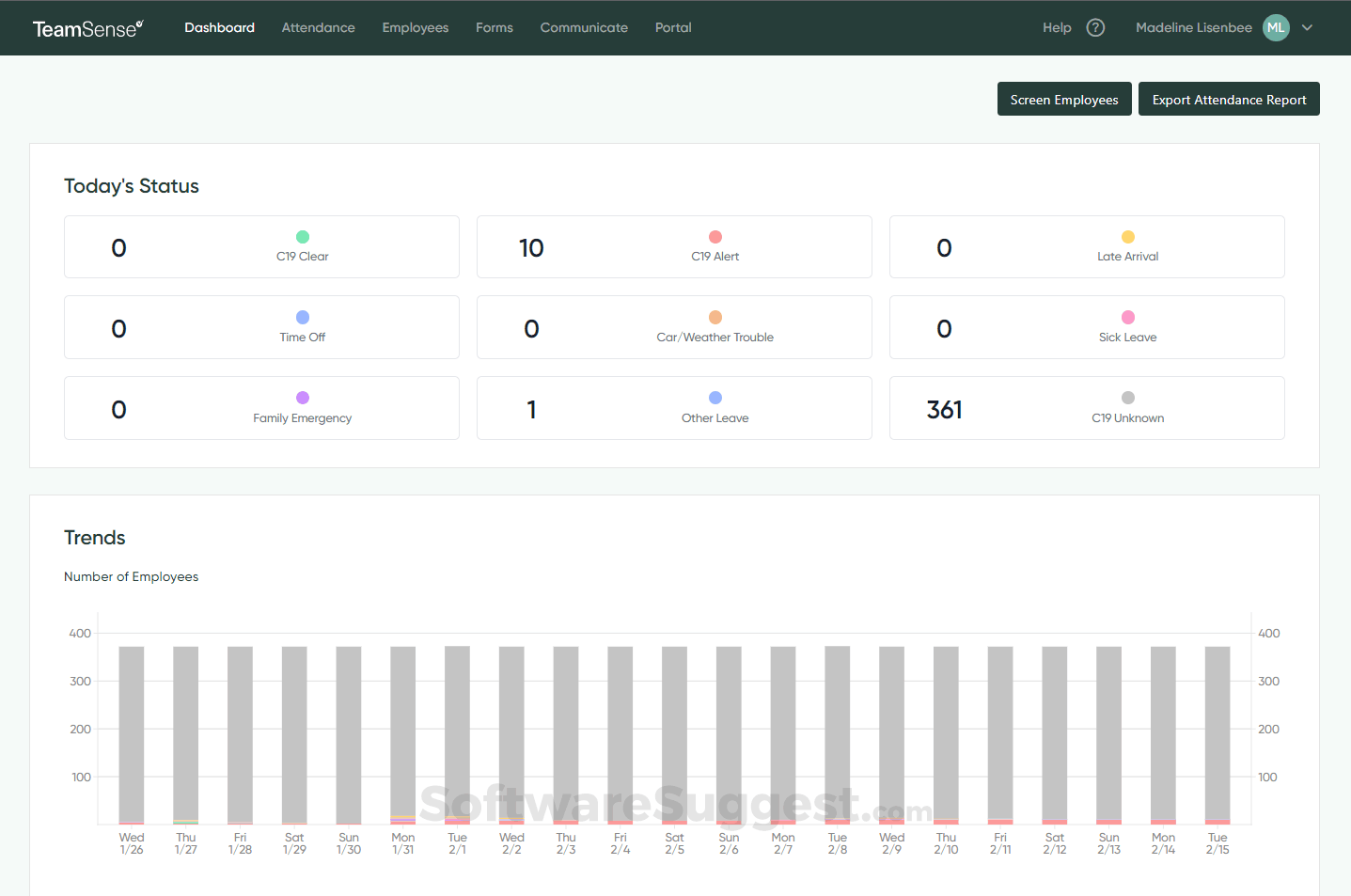The height and width of the screenshot is (896, 1351).
Task: Click the purple Family Emergency status dot
Action: tap(302, 398)
